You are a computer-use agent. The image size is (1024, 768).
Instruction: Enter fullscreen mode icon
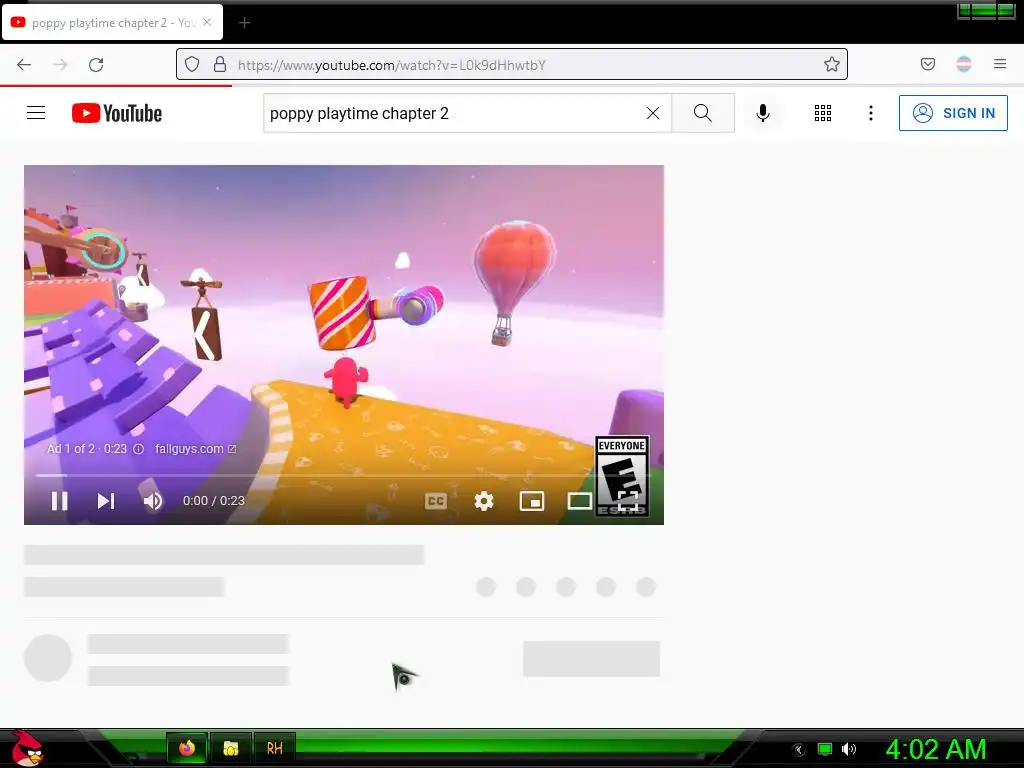coord(628,501)
